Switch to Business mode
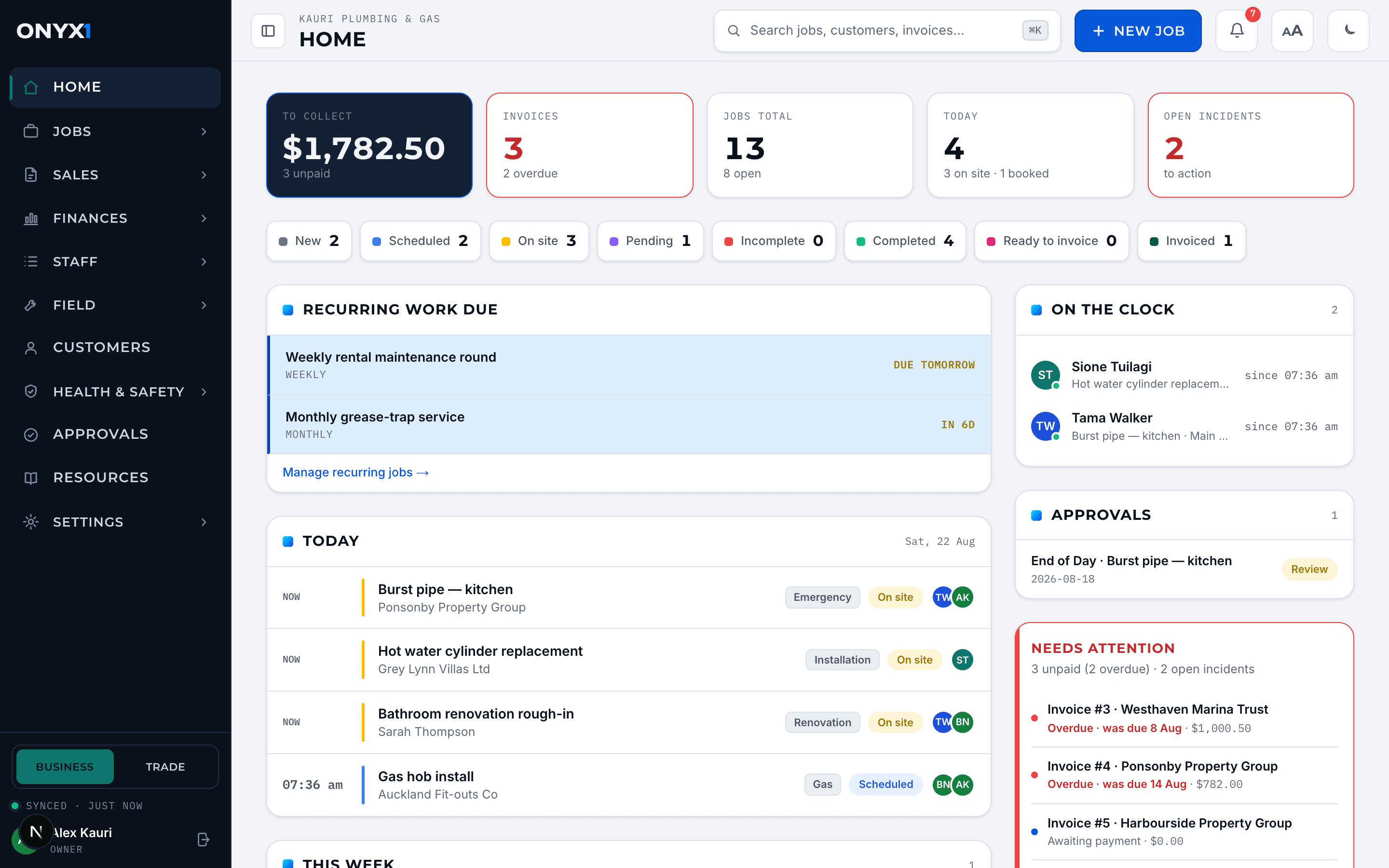This screenshot has height=868, width=1389. (x=65, y=766)
